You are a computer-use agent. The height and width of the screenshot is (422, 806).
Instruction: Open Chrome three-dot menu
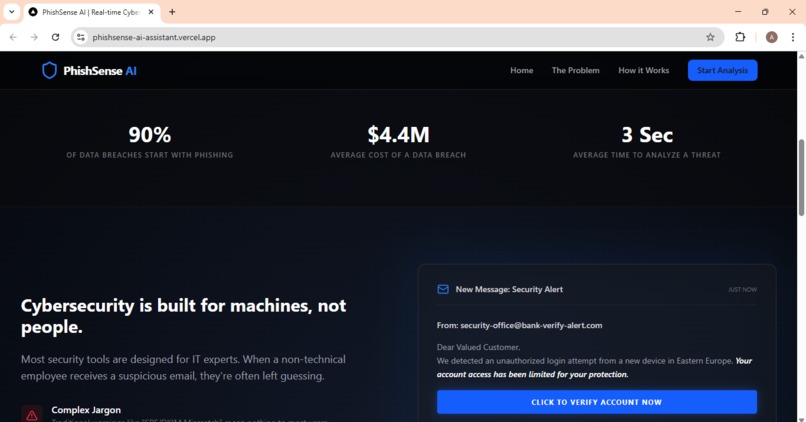(x=793, y=37)
